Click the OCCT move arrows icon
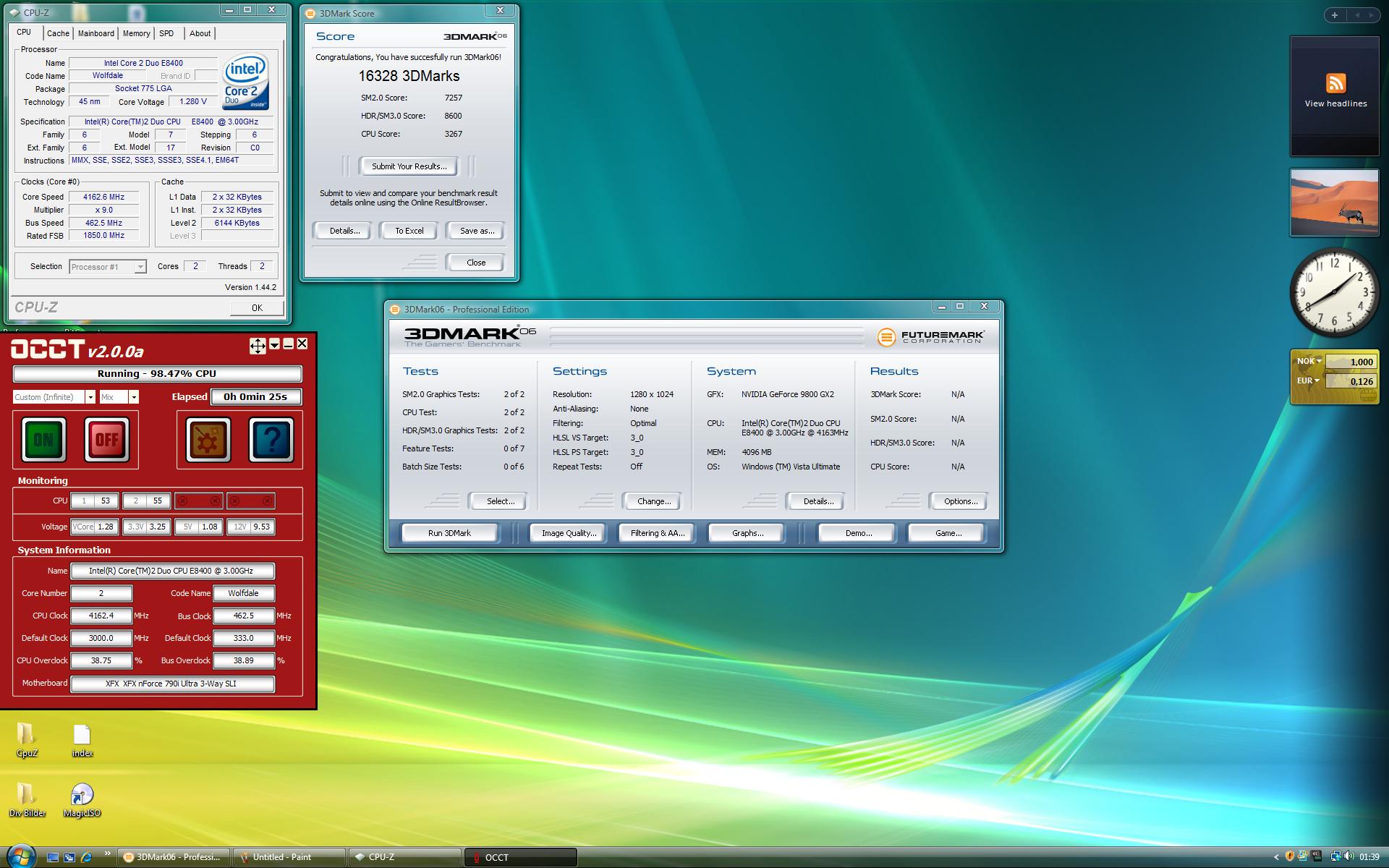This screenshot has height=868, width=1389. coord(258,345)
